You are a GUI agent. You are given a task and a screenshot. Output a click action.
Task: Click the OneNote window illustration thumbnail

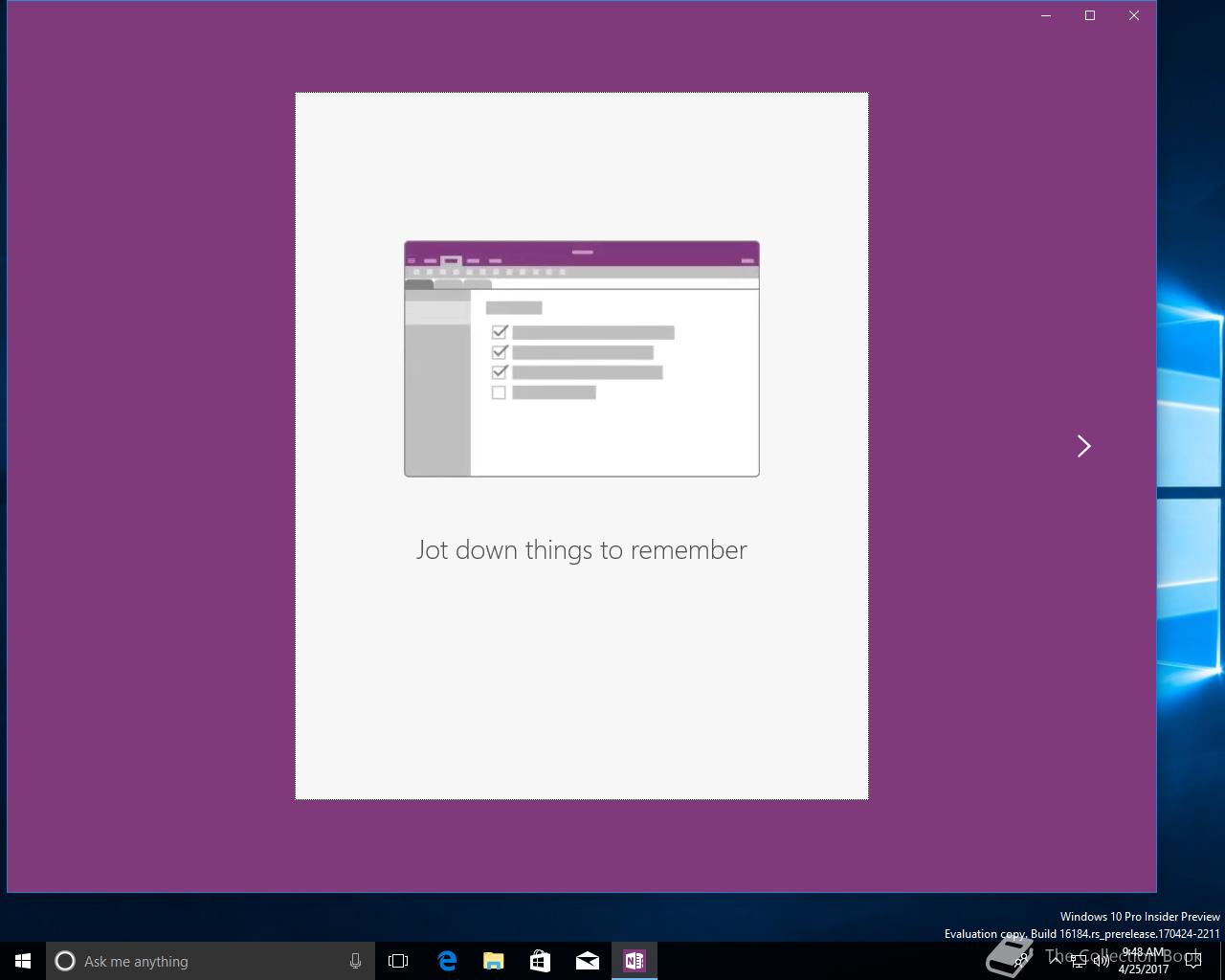582,359
